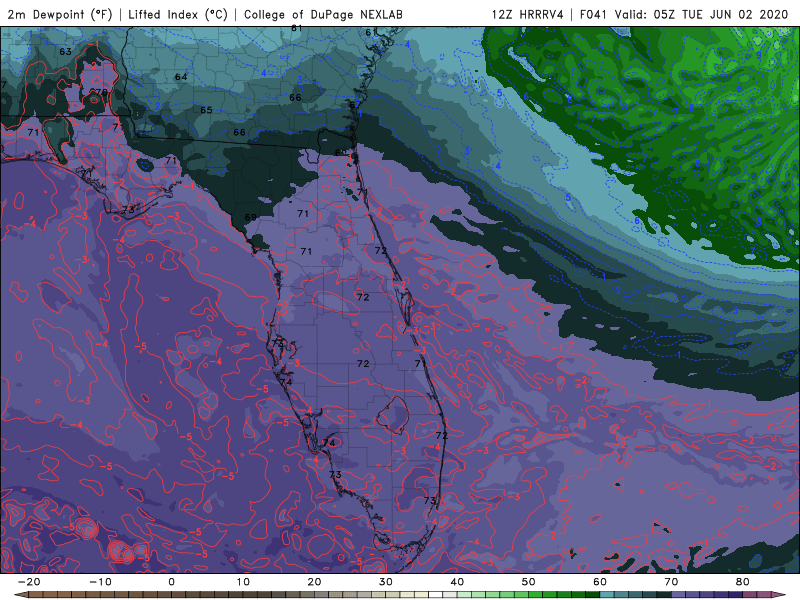Click the positive '20' color scale label

click(314, 582)
